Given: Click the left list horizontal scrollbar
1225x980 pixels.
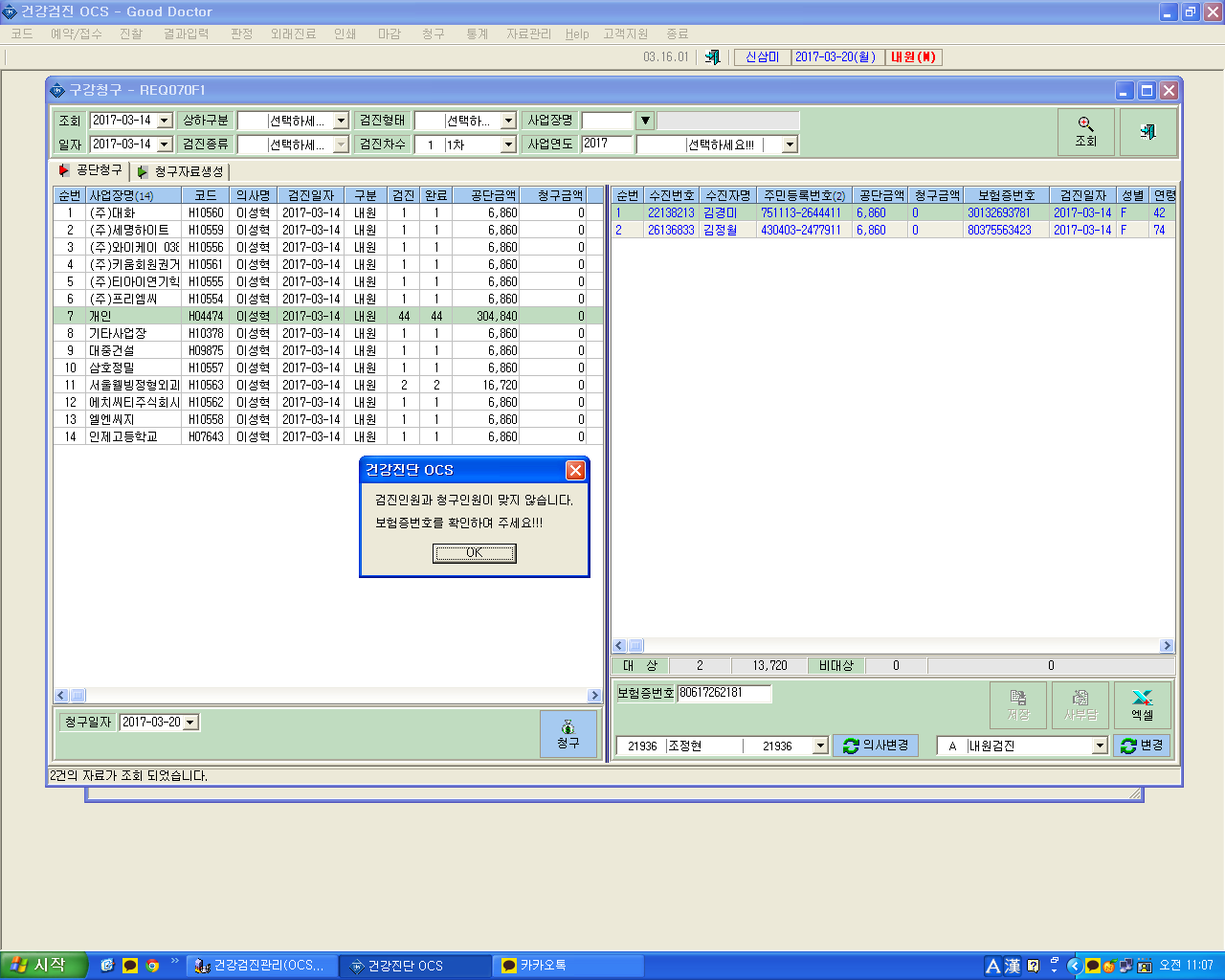Looking at the screenshot, I should point(327,696).
